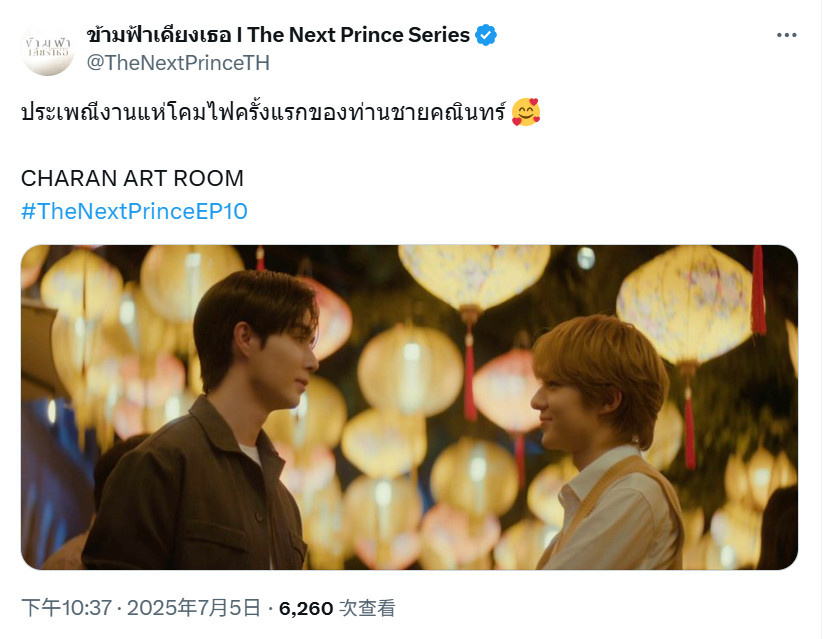
Task: Open the tweet's lantern festival photo
Action: 409,407
